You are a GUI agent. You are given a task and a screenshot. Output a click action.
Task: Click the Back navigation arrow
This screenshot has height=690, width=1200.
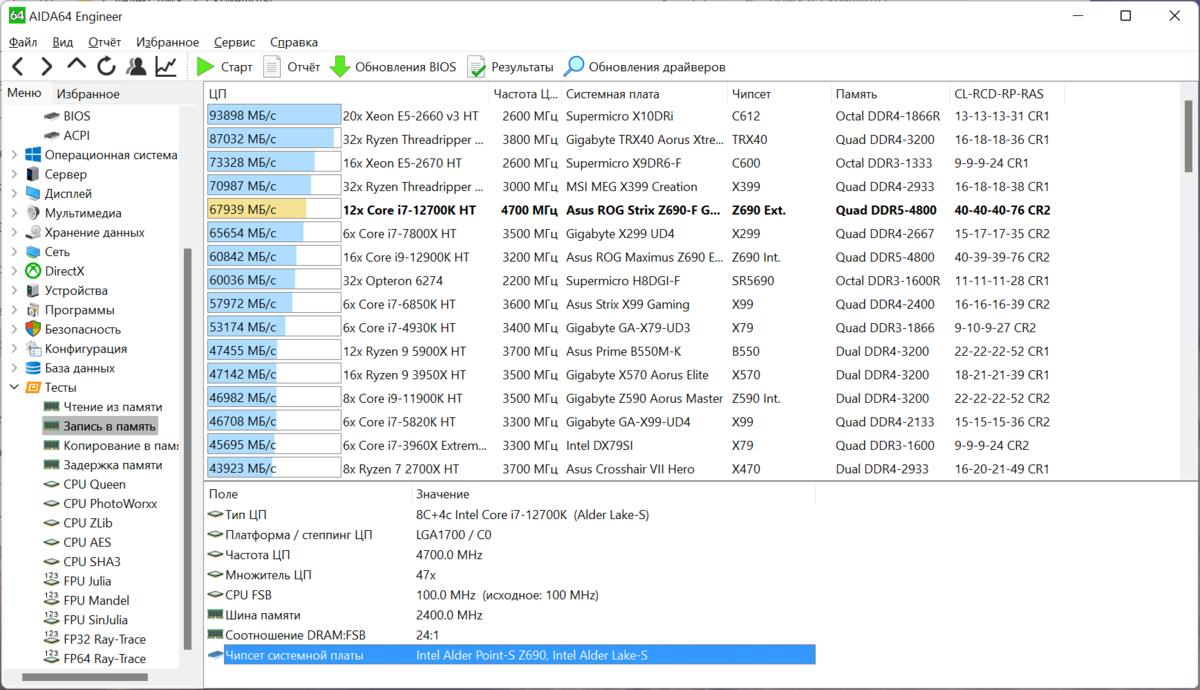pos(18,67)
